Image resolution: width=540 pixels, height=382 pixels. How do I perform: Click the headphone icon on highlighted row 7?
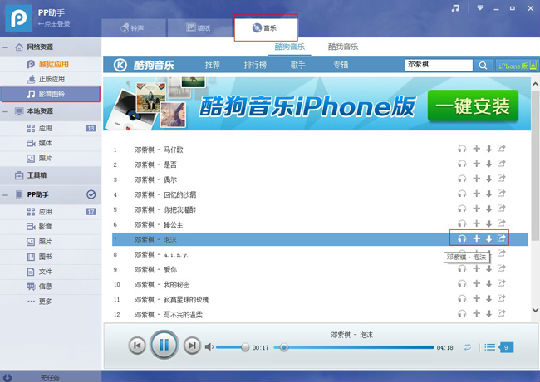[462, 238]
